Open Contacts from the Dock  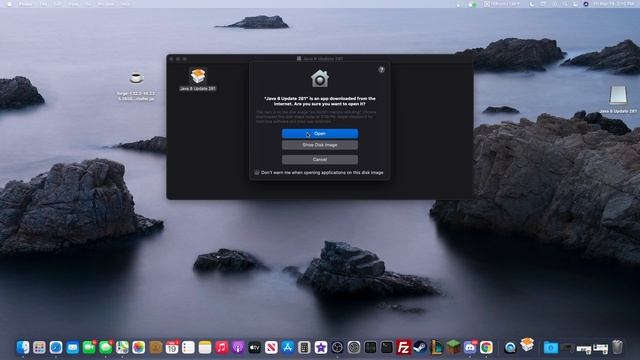(156, 347)
